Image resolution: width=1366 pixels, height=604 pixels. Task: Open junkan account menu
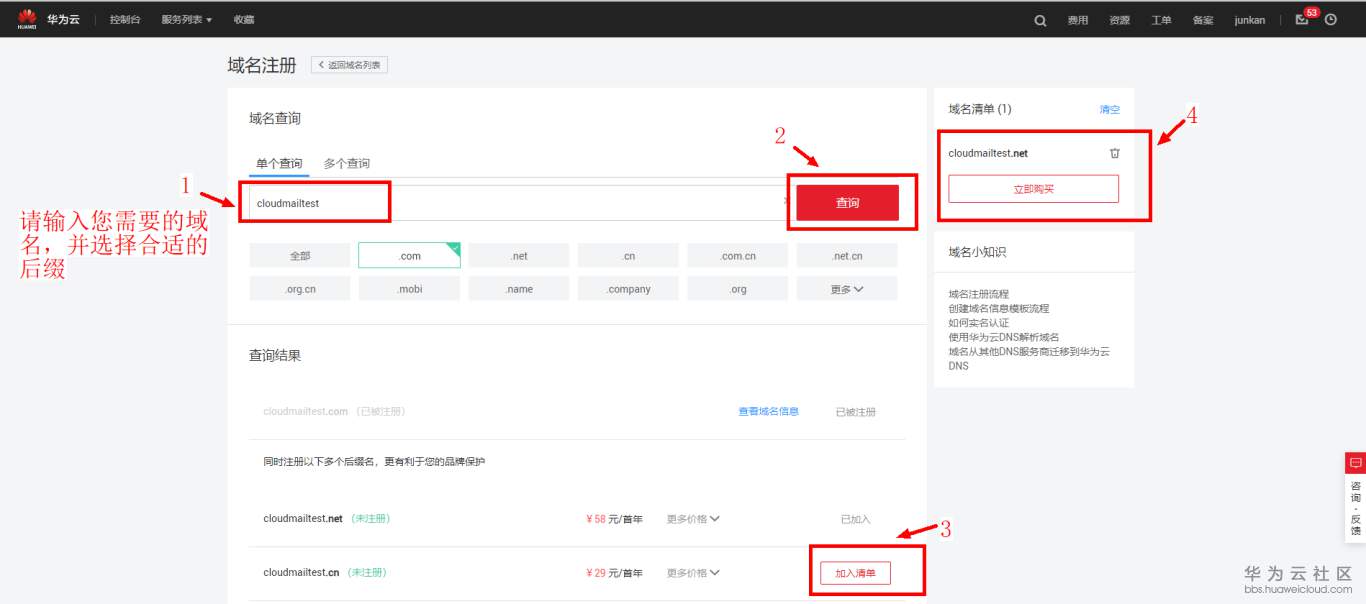pyautogui.click(x=1250, y=20)
